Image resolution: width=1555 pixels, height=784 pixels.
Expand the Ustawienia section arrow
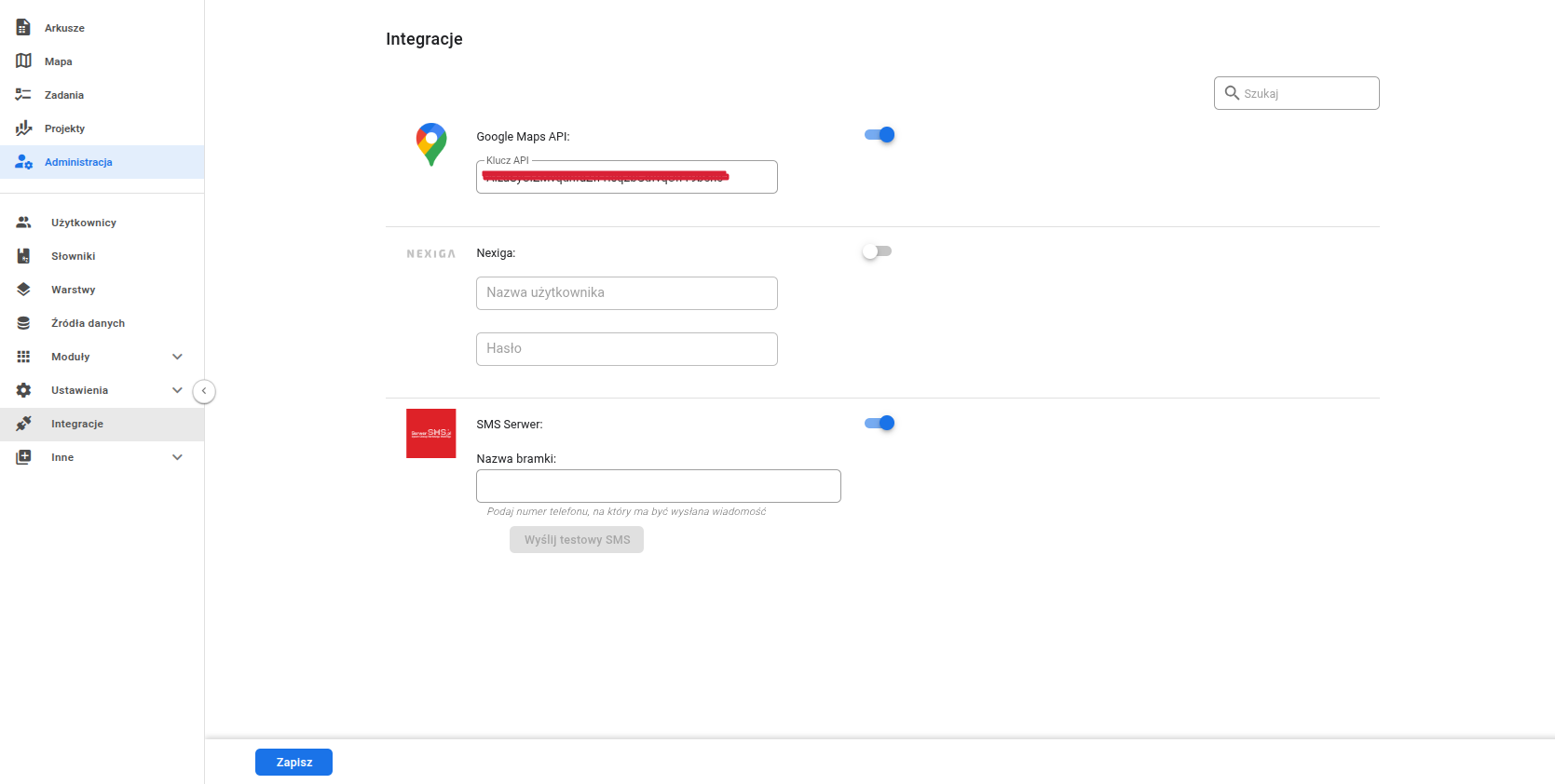[177, 390]
